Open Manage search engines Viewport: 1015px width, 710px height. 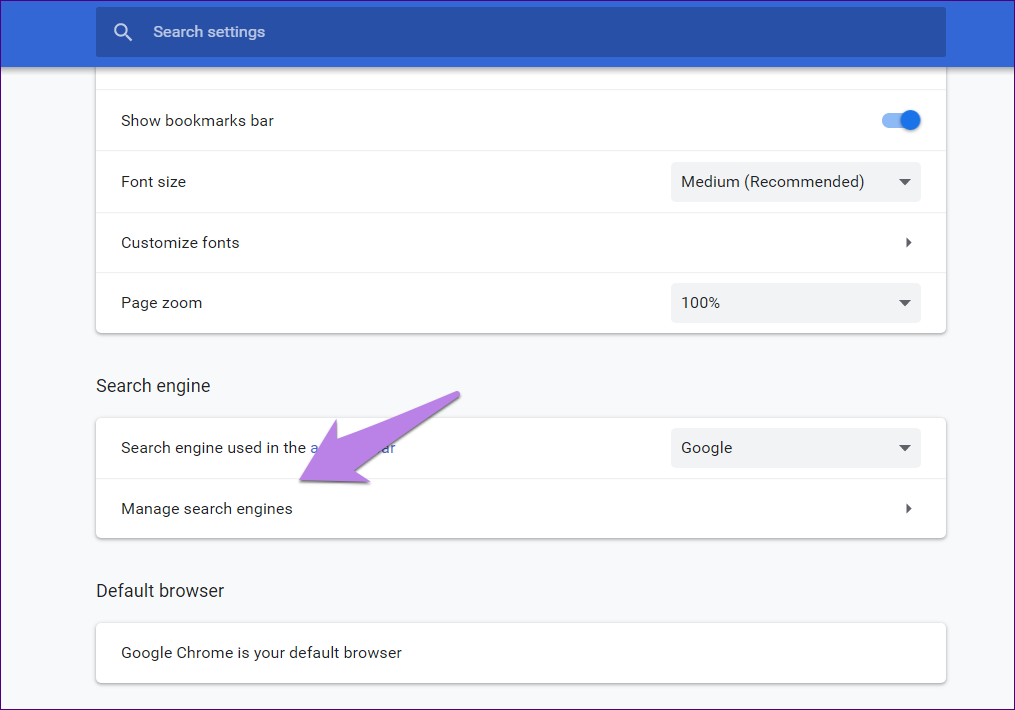tap(500, 509)
